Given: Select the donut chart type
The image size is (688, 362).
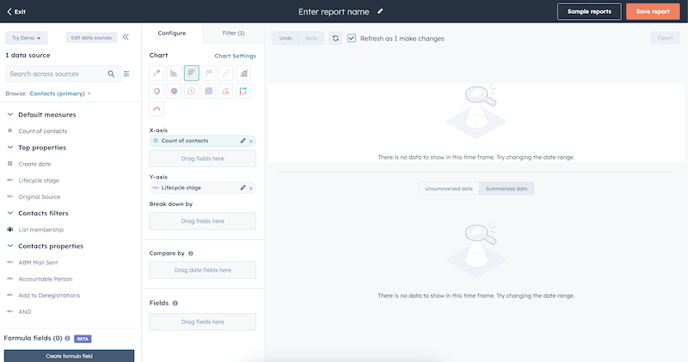Looking at the screenshot, I should coord(157,91).
